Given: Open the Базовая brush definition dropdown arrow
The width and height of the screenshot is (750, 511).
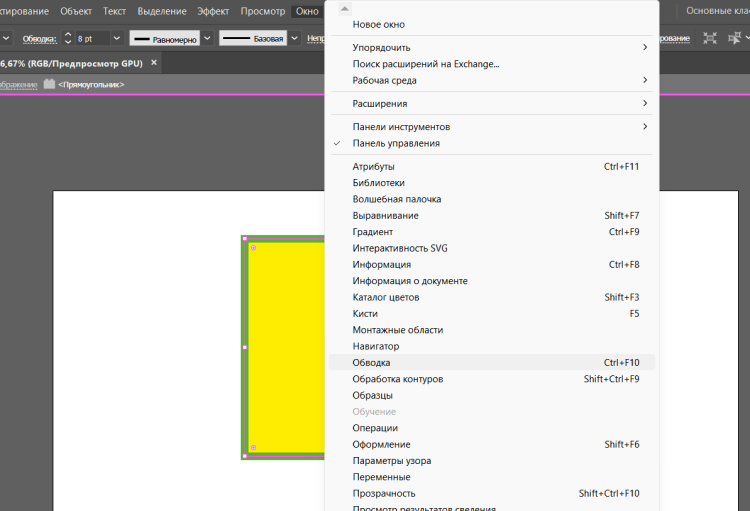Looking at the screenshot, I should pyautogui.click(x=295, y=38).
